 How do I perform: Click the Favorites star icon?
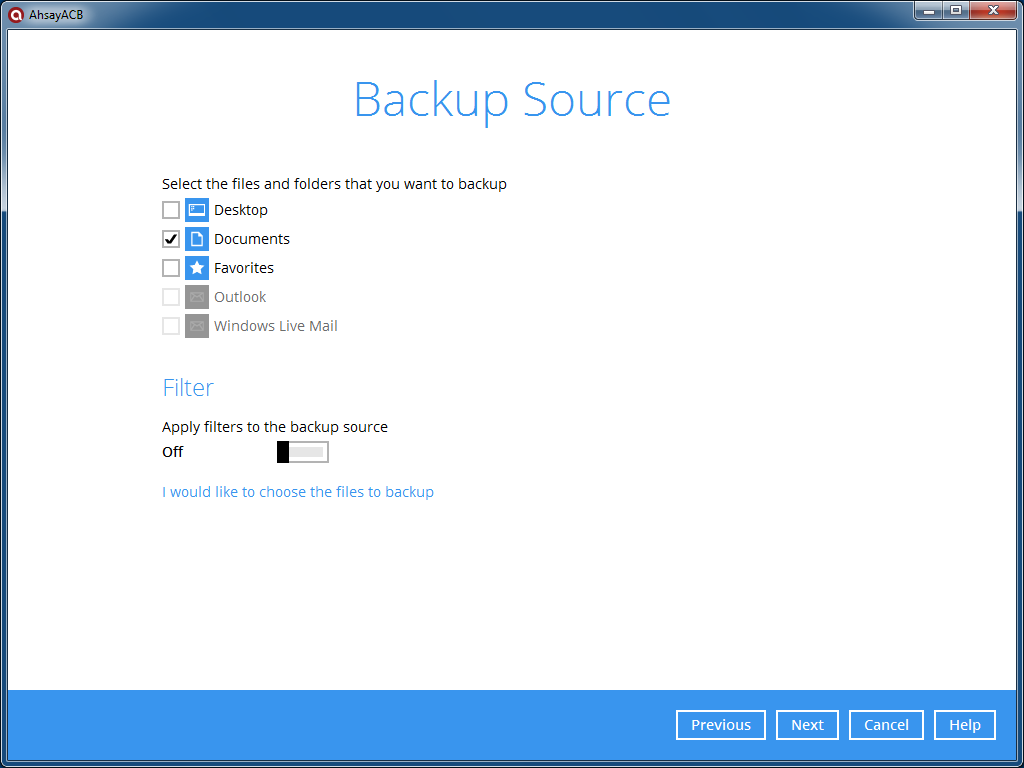(x=197, y=268)
